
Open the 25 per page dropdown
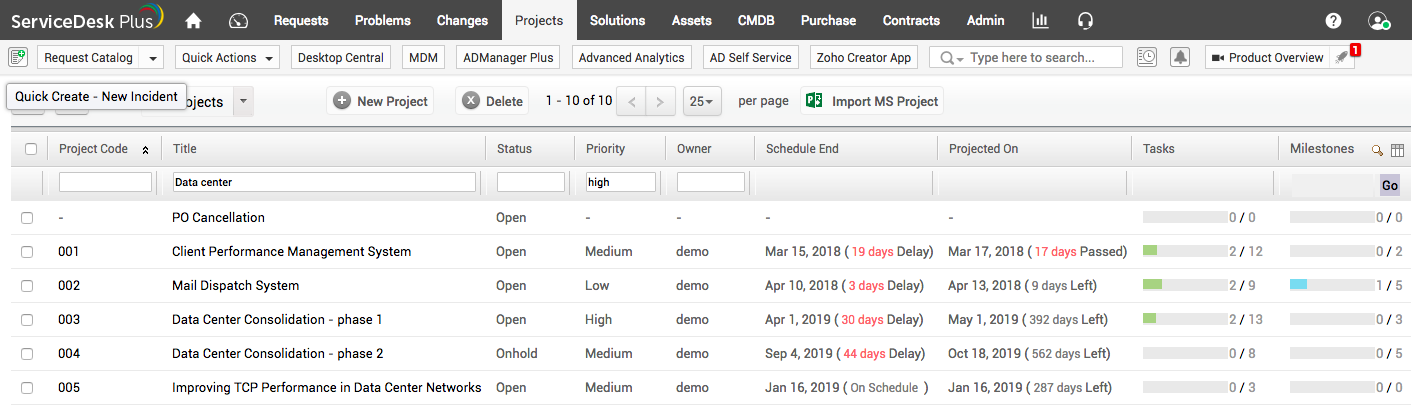pyautogui.click(x=699, y=101)
